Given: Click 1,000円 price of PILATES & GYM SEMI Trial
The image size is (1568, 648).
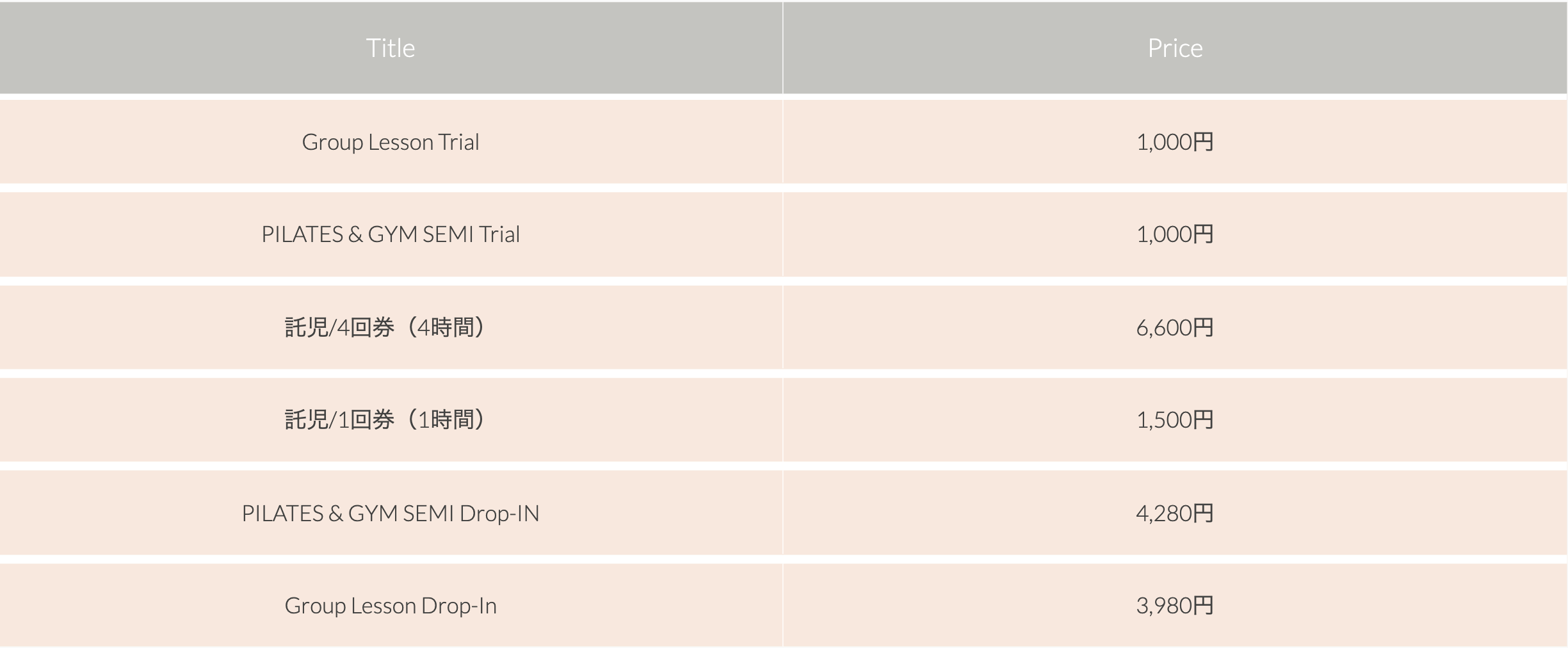Looking at the screenshot, I should point(1175,234).
